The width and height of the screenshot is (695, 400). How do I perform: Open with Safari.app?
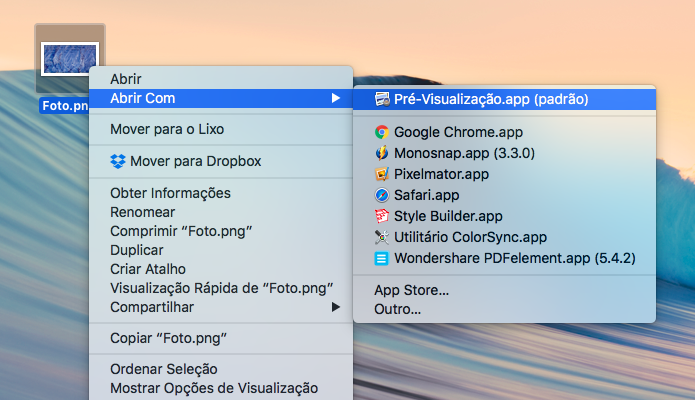[x=504, y=195]
